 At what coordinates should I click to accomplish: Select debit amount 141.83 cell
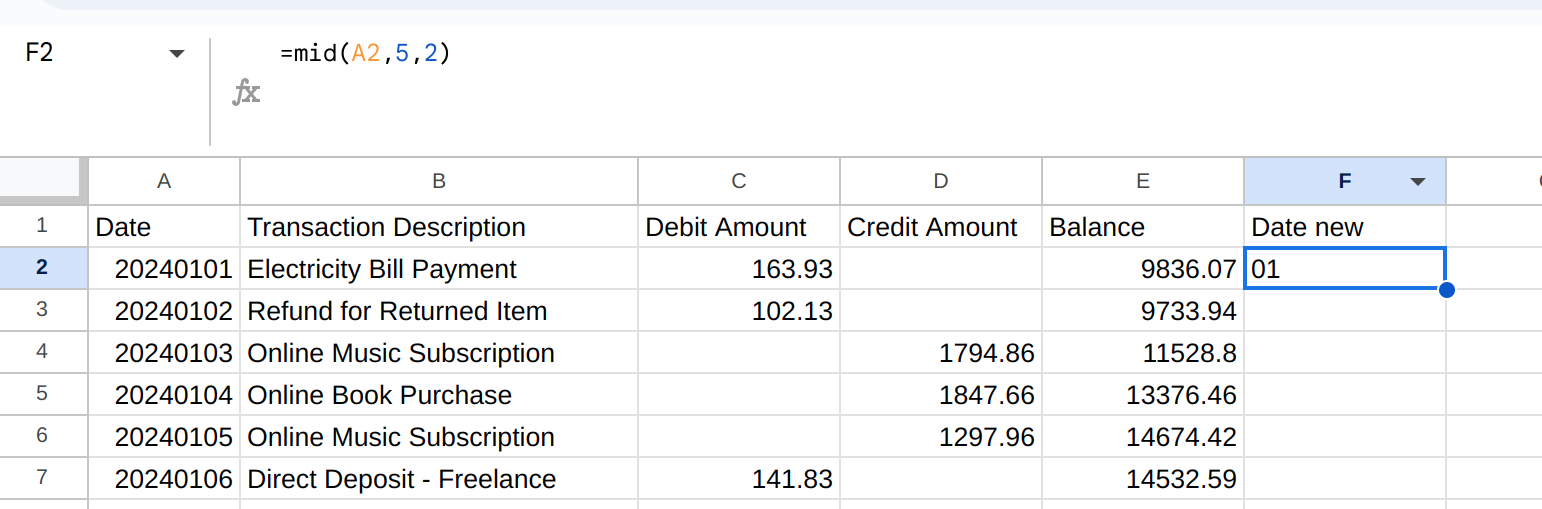tap(739, 479)
